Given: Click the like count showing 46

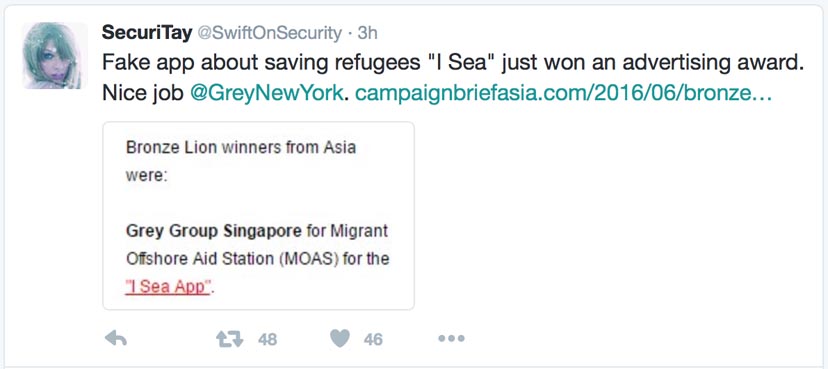Looking at the screenshot, I should click(373, 339).
